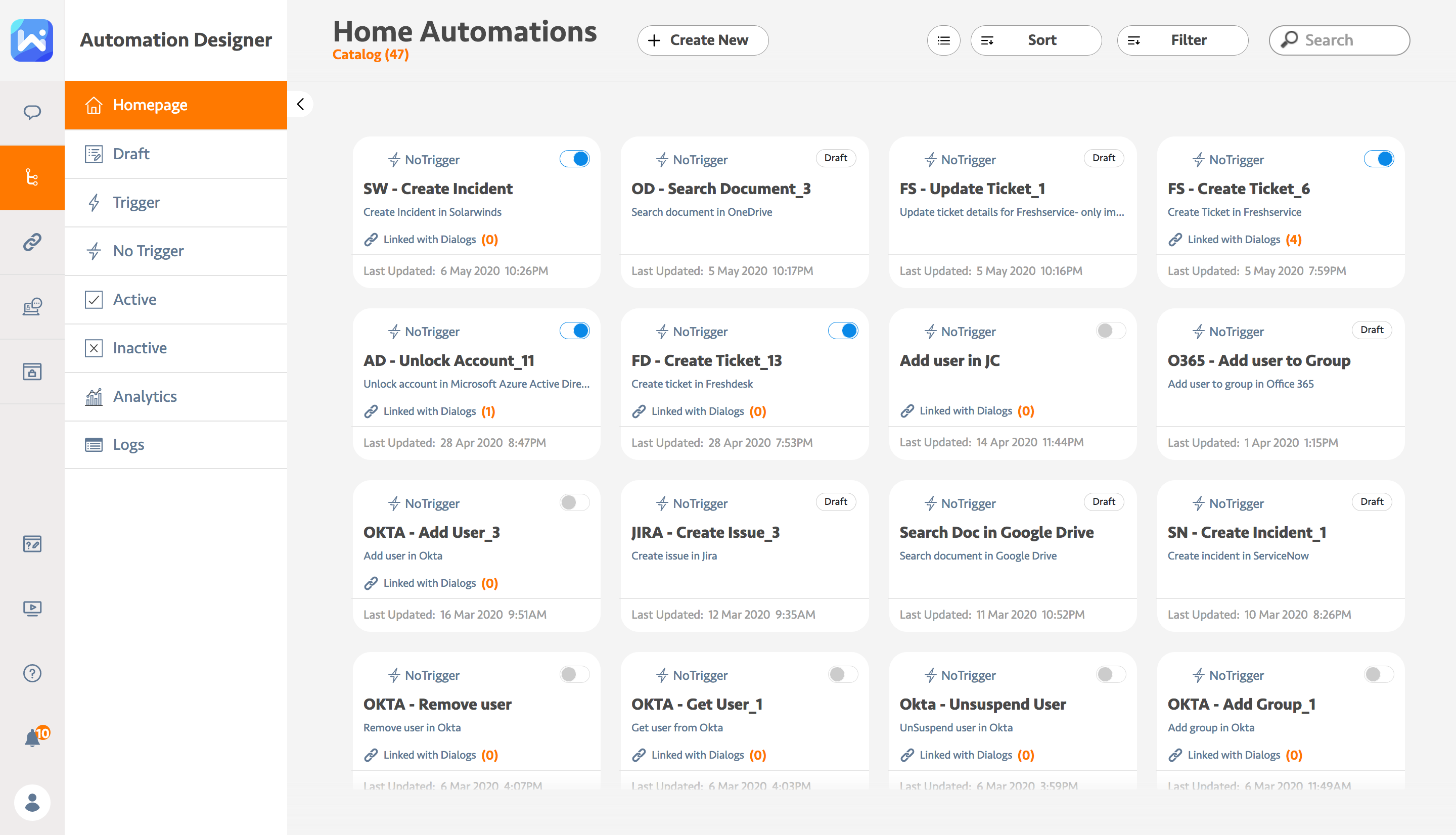Click the Create New button

pyautogui.click(x=703, y=40)
